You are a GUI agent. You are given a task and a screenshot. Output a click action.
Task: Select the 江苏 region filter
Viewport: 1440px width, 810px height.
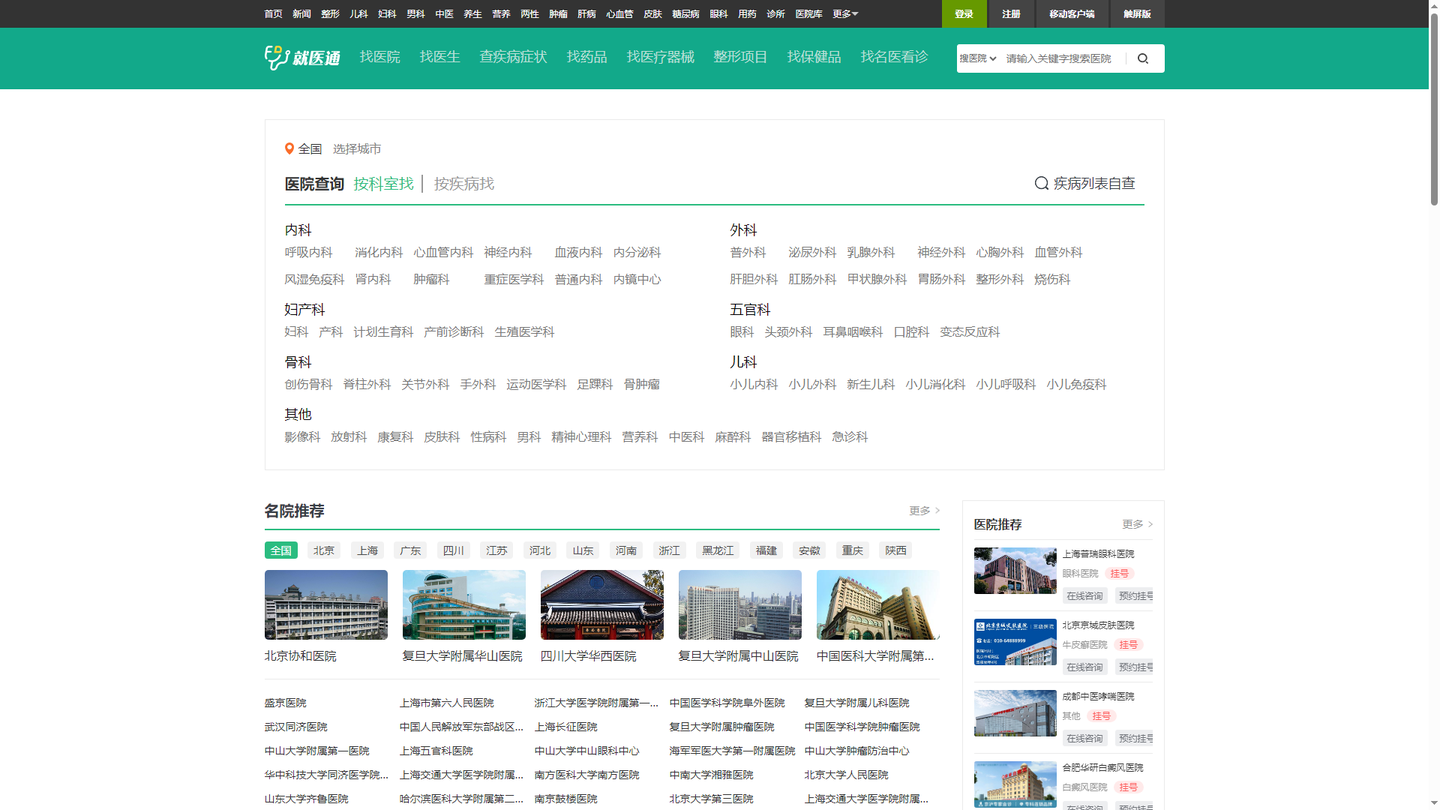click(497, 551)
